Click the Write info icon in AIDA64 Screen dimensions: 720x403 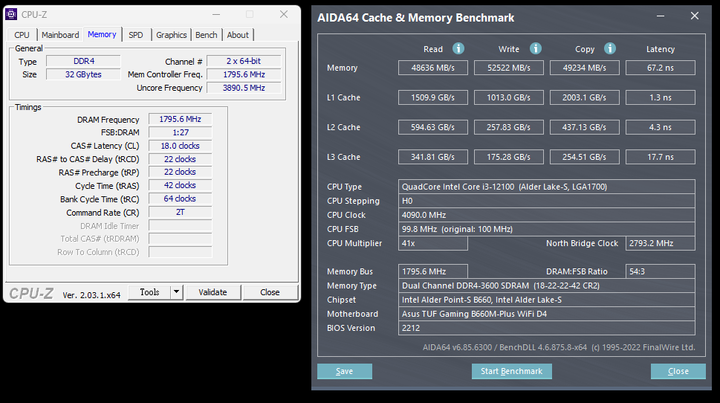[x=535, y=48]
